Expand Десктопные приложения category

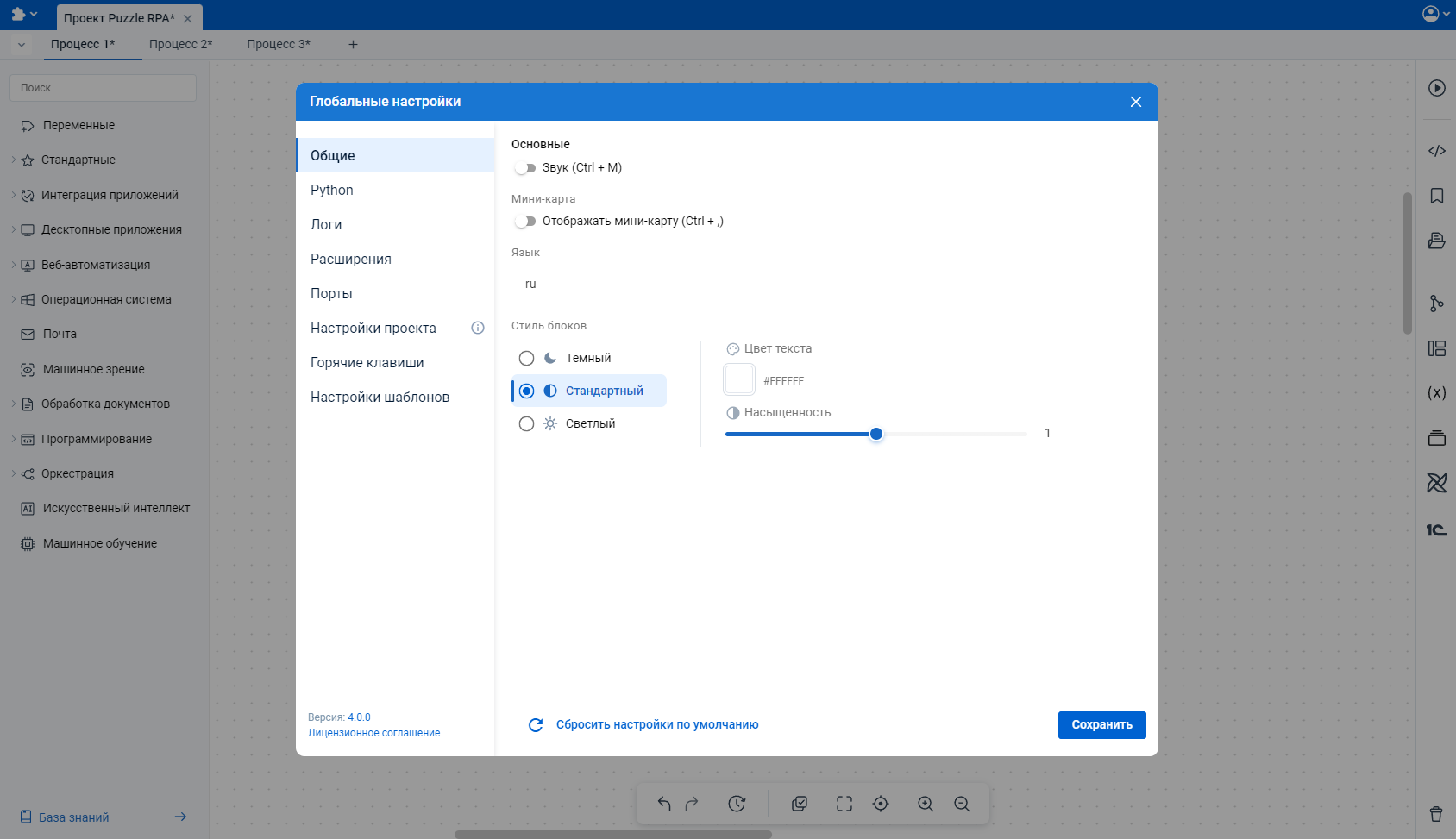click(x=14, y=229)
